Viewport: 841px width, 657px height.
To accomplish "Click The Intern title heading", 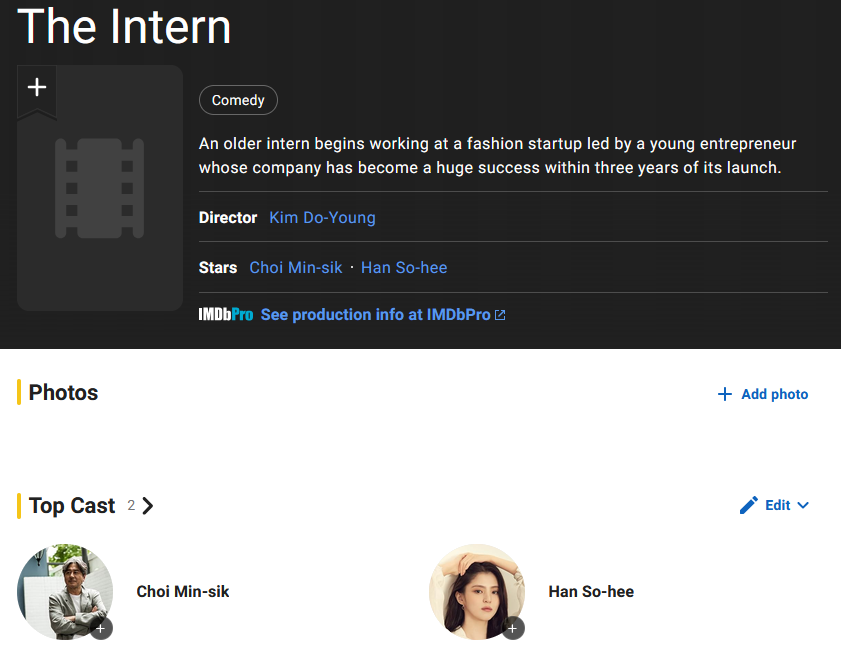I will (x=124, y=26).
